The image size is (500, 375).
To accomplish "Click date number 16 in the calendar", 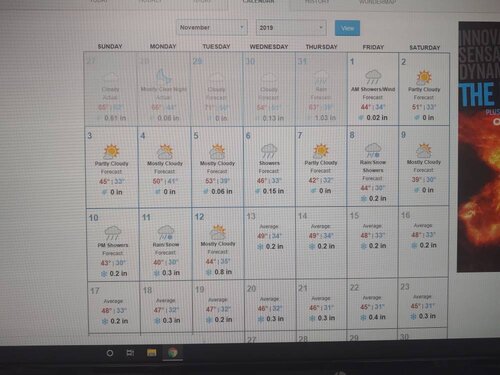I will click(x=405, y=215).
